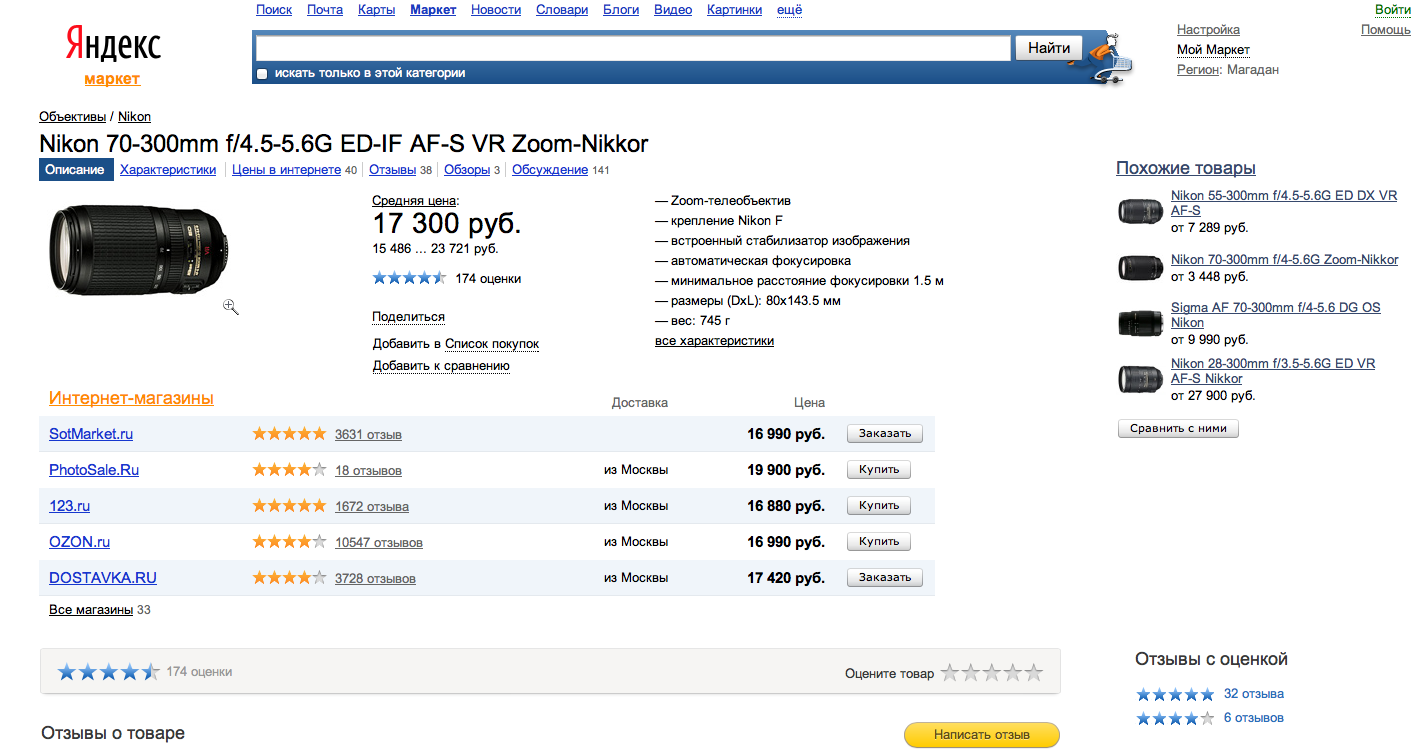Click the blue star rating beside 174 оценки
This screenshot has width=1419, height=753.
409,279
